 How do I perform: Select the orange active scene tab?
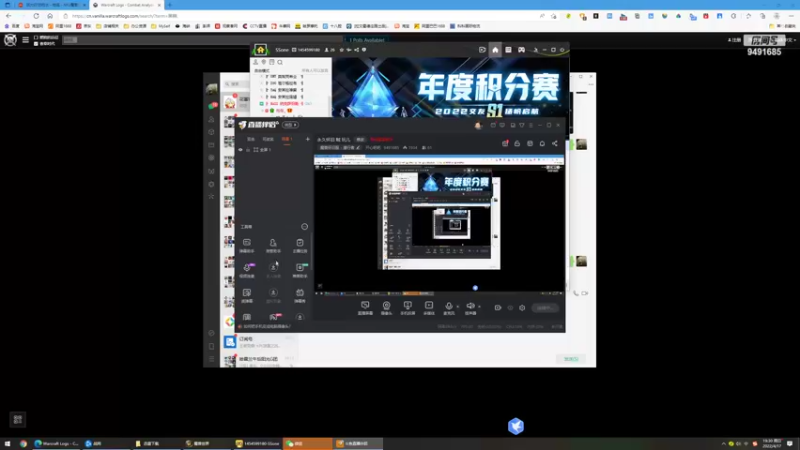pyautogui.click(x=287, y=139)
